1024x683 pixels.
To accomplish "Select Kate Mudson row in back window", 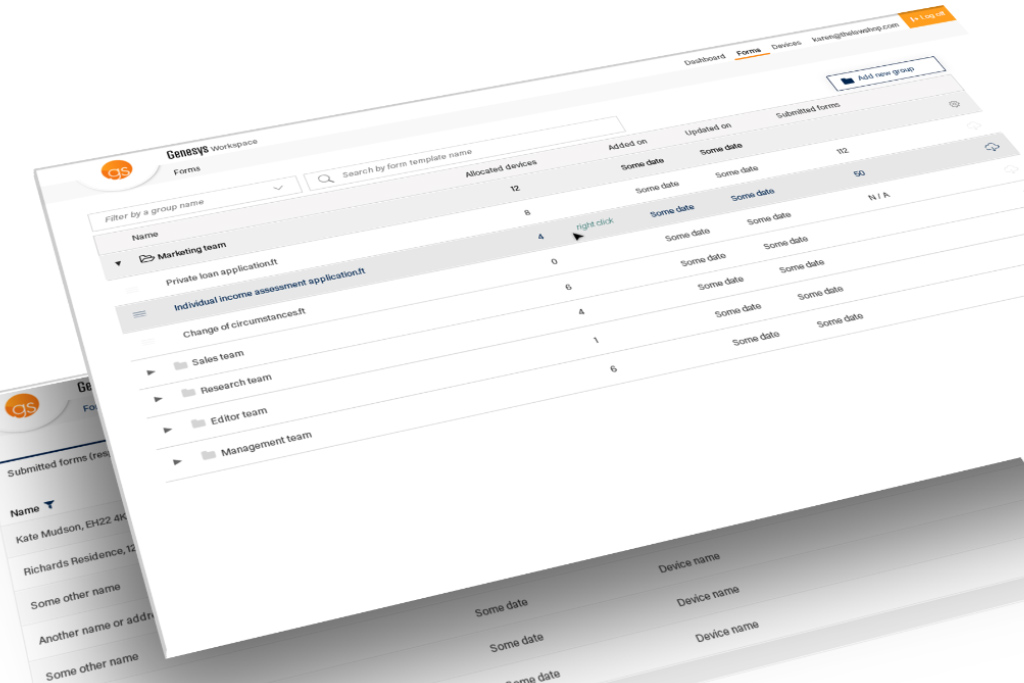I will 71,530.
